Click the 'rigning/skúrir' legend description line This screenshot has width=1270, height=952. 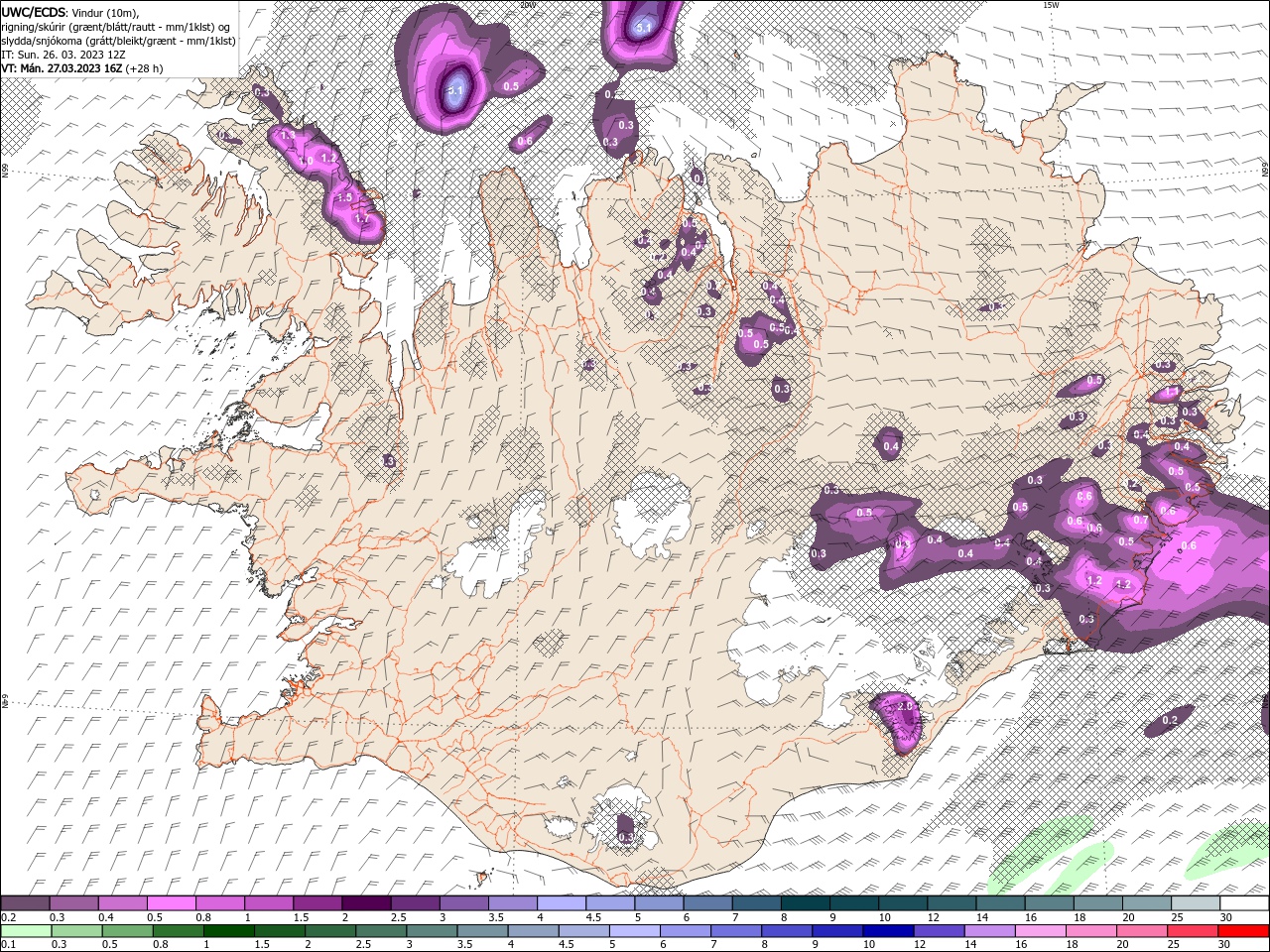click(117, 27)
